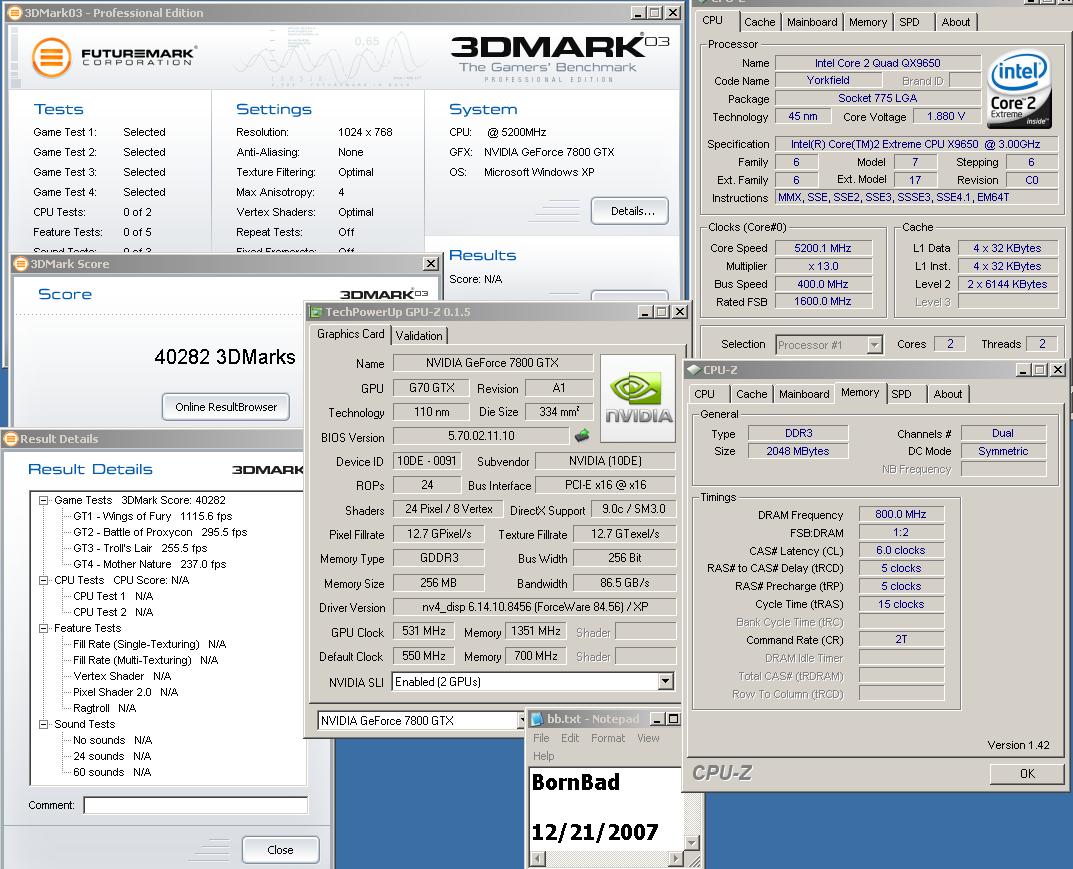This screenshot has height=869, width=1073.
Task: Click the GPU-Z BIOS save chip icon
Action: [x=582, y=435]
